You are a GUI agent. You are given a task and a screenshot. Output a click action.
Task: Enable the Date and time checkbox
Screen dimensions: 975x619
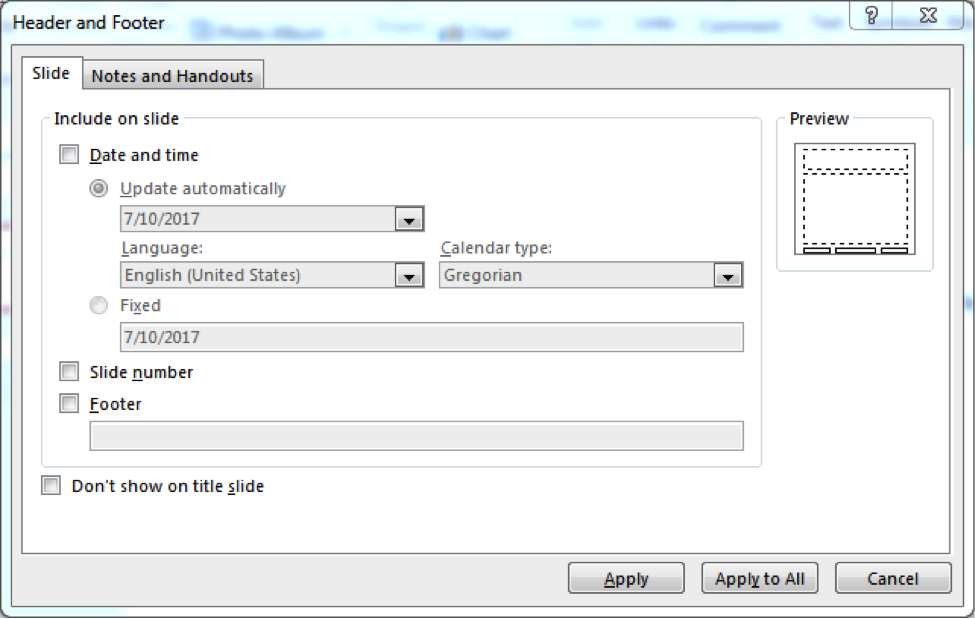(69, 154)
